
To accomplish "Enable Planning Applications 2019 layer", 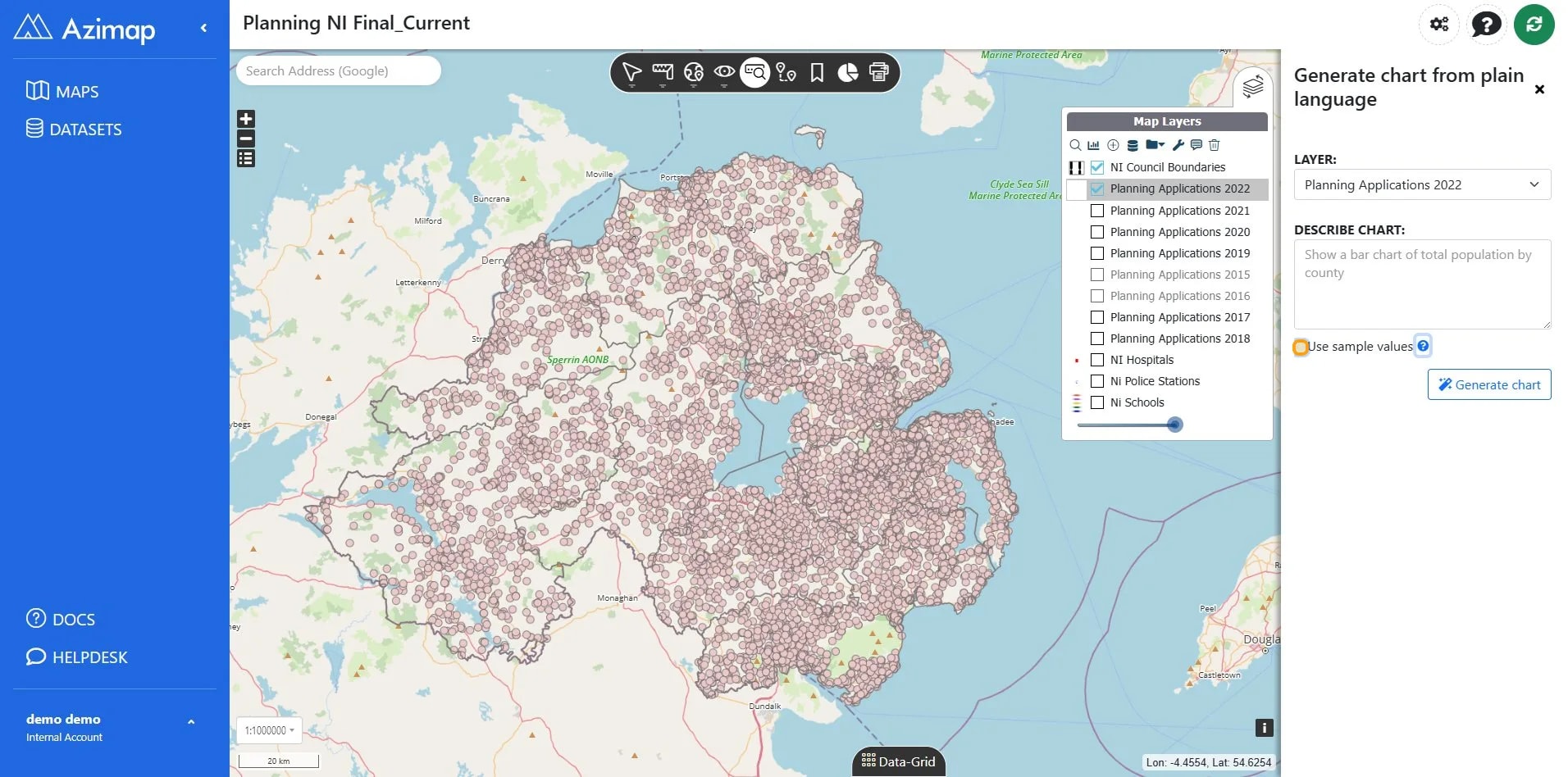I will [x=1097, y=253].
